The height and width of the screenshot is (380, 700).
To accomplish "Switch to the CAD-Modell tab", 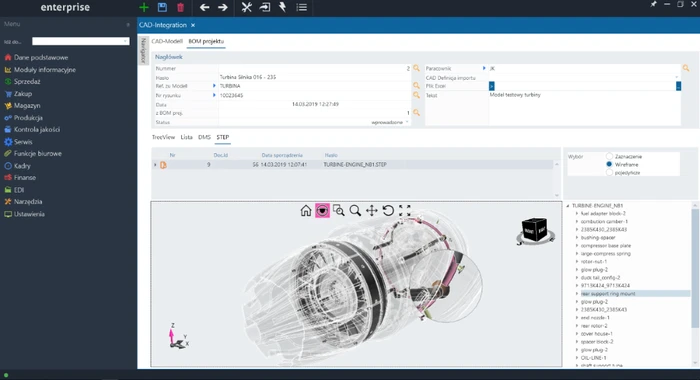I will [x=167, y=41].
